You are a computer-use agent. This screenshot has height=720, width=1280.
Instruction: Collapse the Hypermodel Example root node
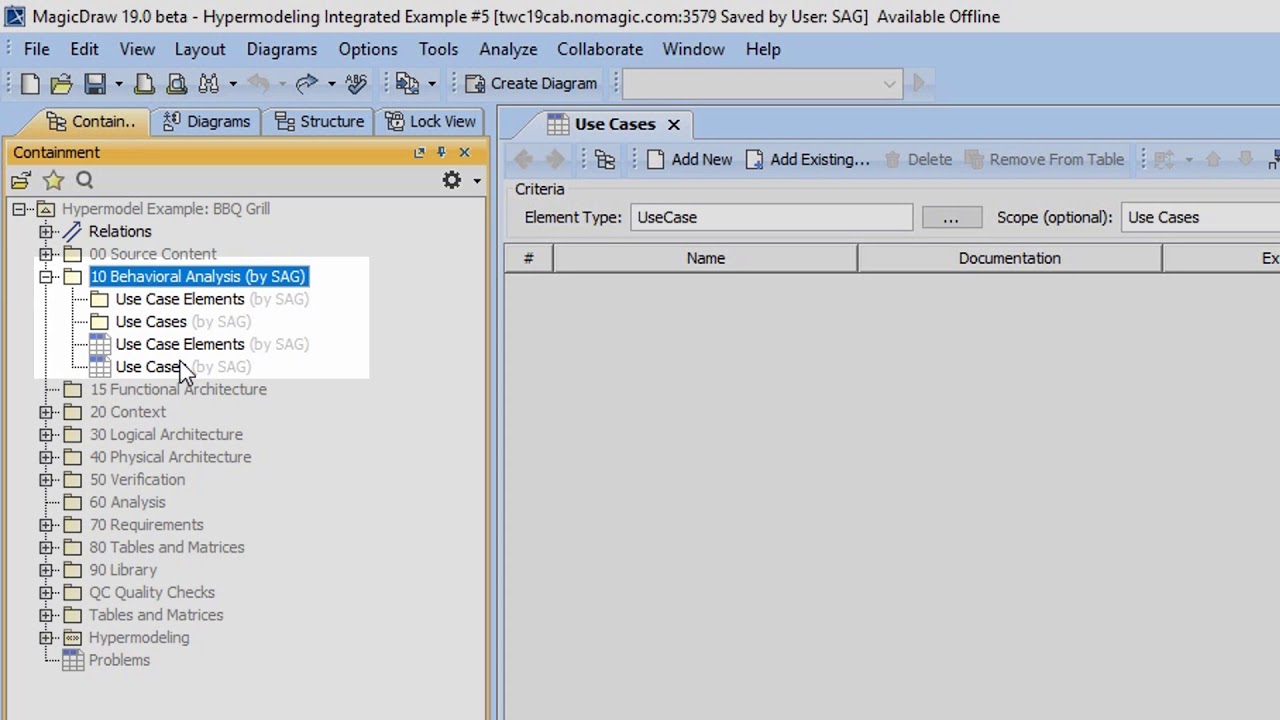[19, 209]
